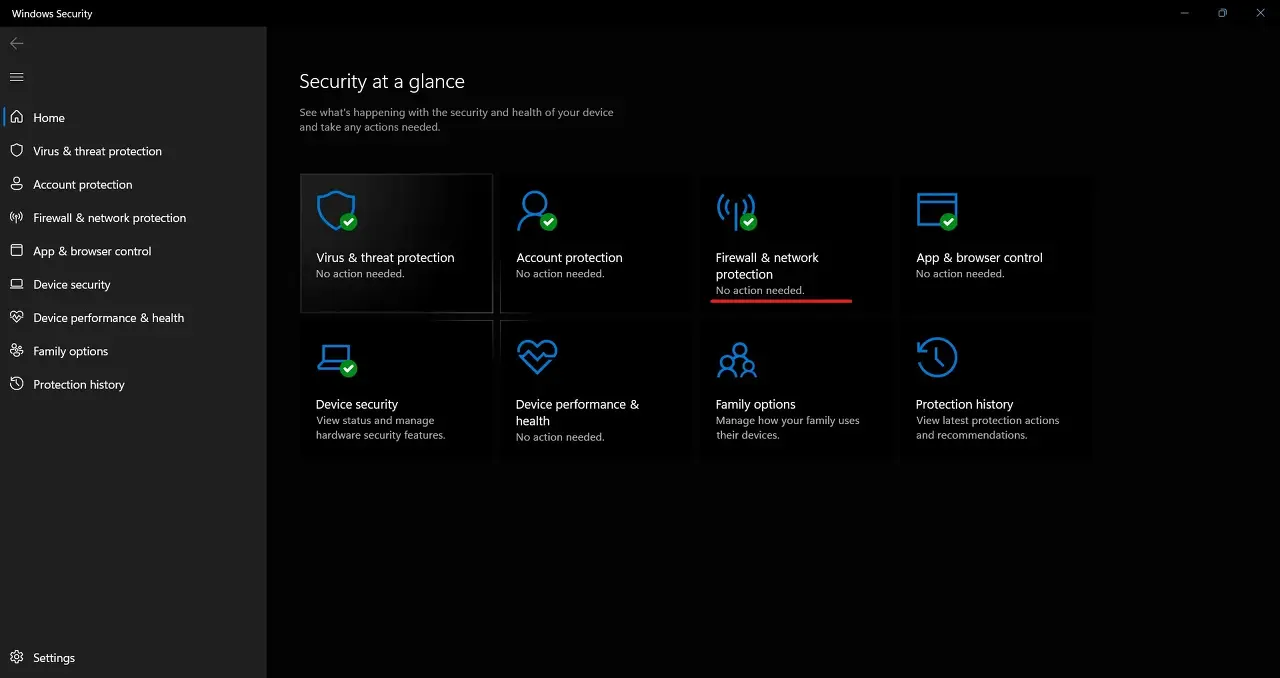Click the laptop icon beside Device security in sidebar
This screenshot has width=1280, height=678.
[16, 284]
